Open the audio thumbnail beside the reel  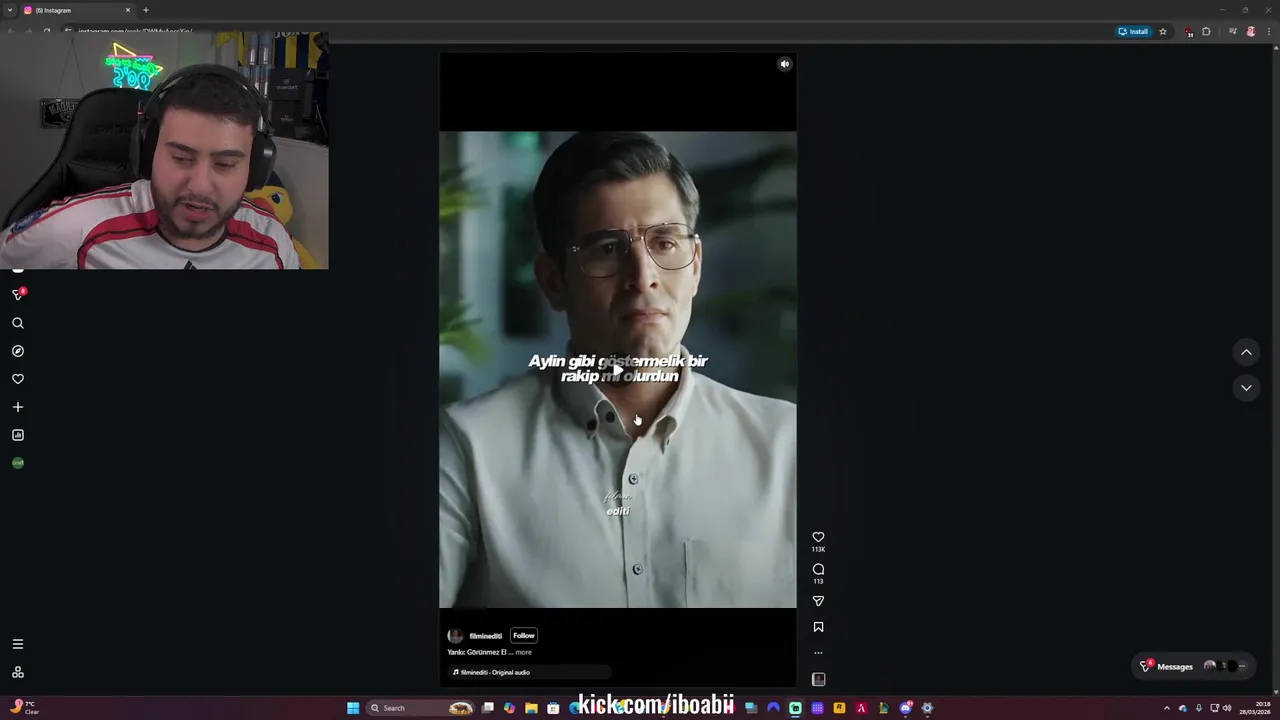click(818, 679)
